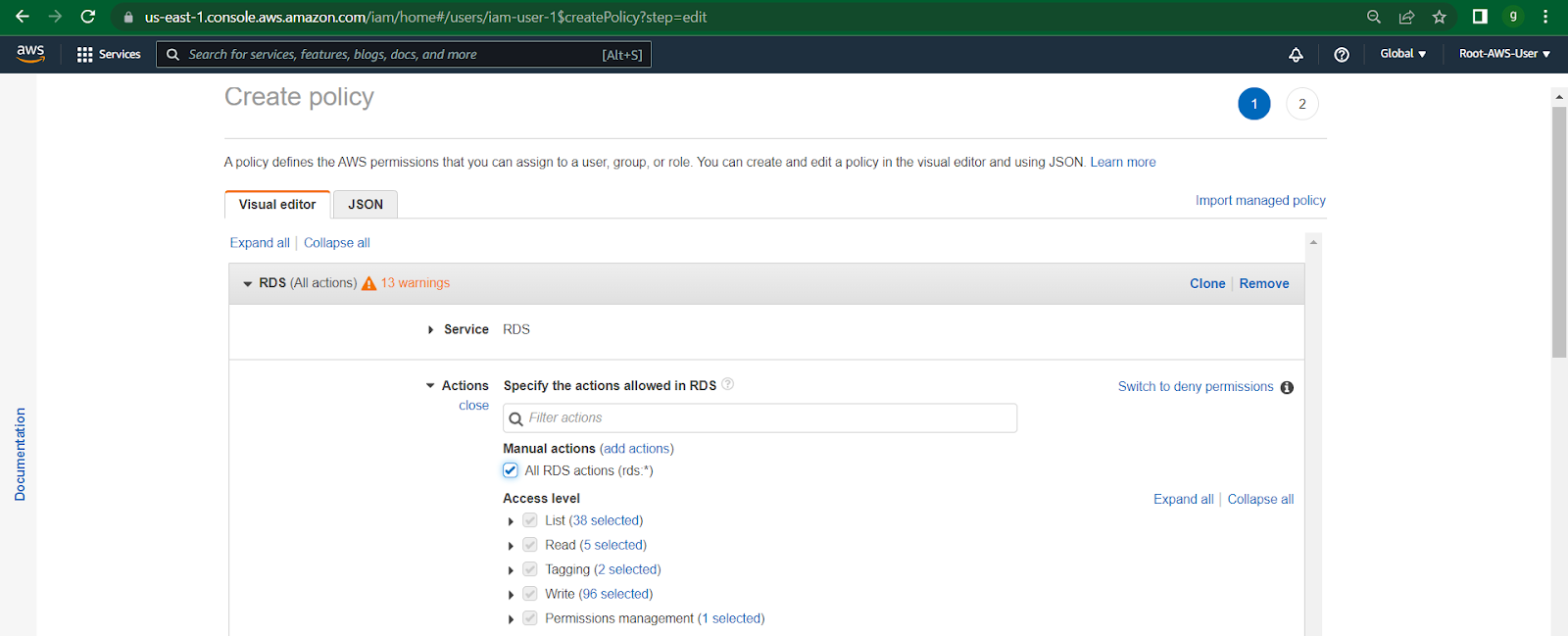The height and width of the screenshot is (636, 1568).
Task: Click the search icon in Filter actions box
Action: point(516,418)
